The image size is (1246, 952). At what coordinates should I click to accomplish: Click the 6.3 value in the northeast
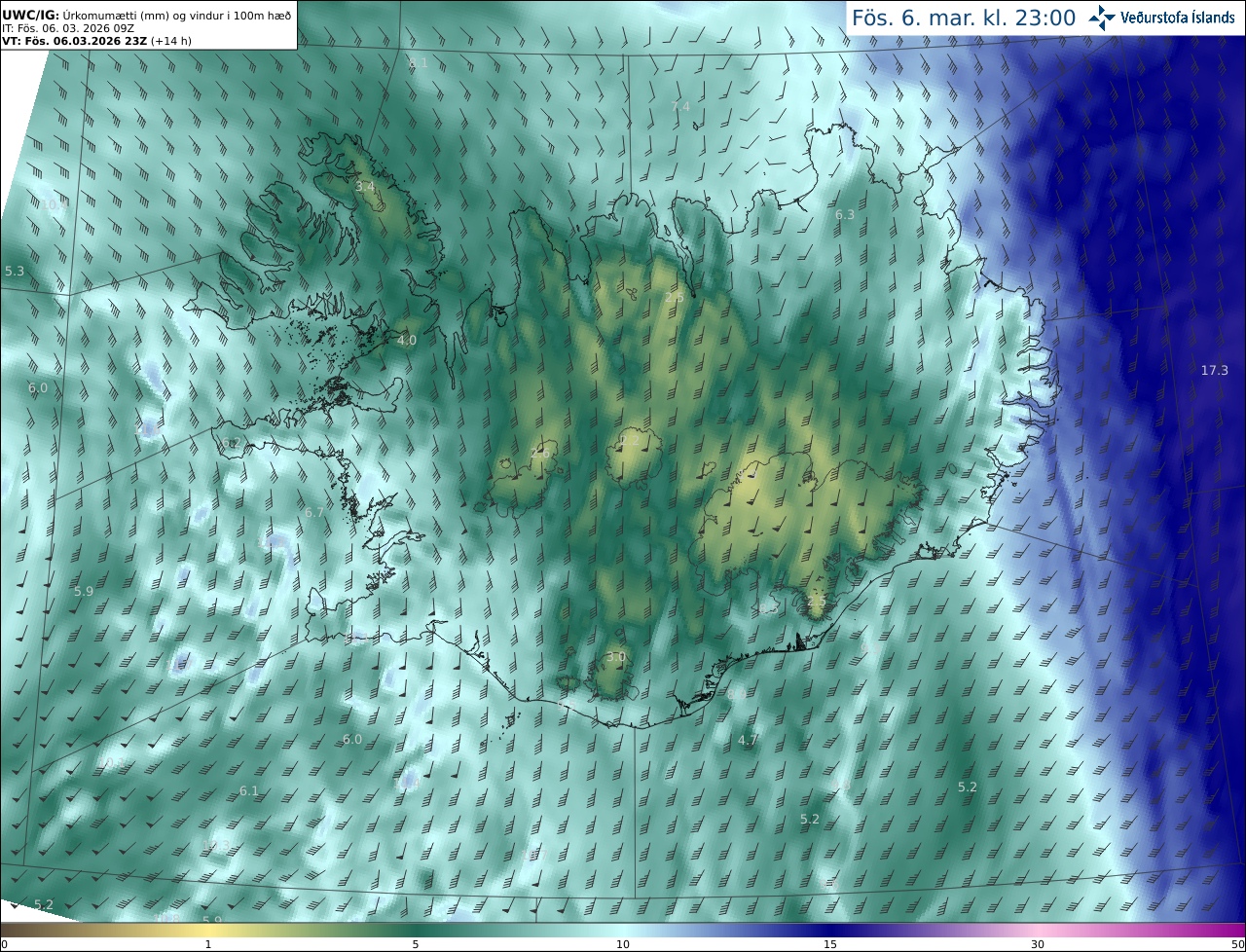(x=845, y=214)
